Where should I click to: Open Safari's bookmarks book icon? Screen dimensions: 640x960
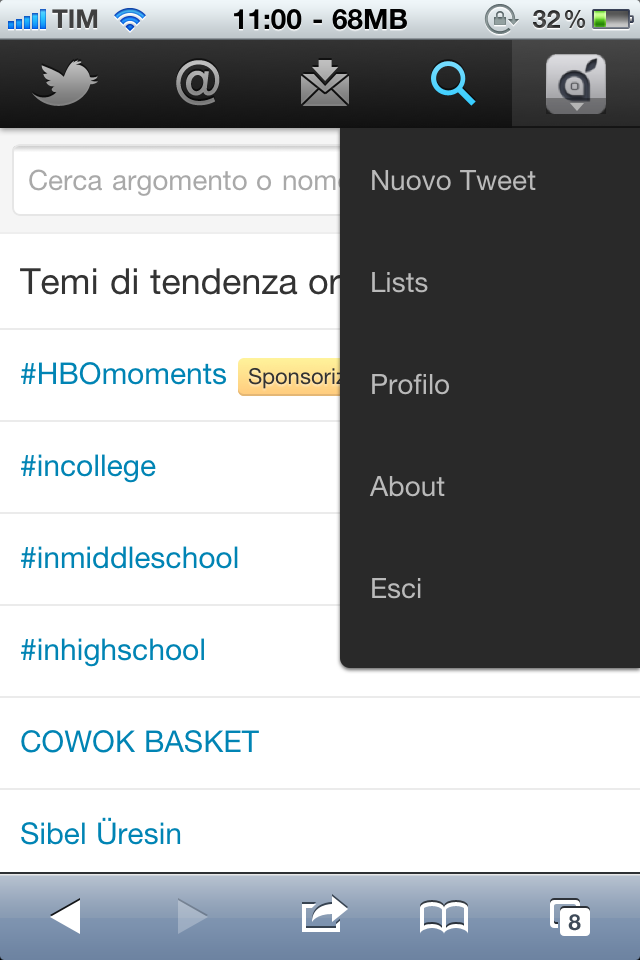[443, 916]
